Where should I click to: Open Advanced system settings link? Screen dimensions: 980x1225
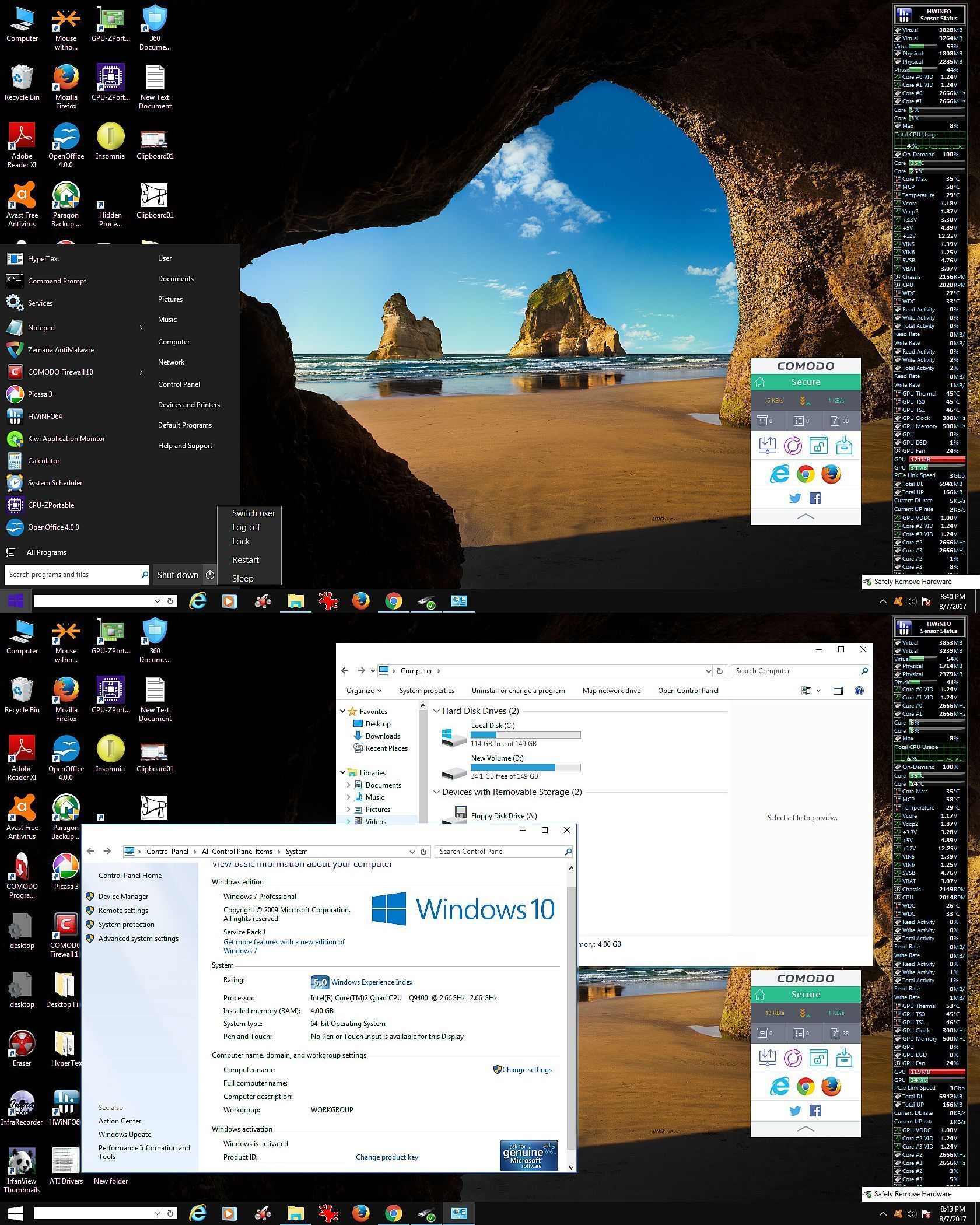coord(138,939)
